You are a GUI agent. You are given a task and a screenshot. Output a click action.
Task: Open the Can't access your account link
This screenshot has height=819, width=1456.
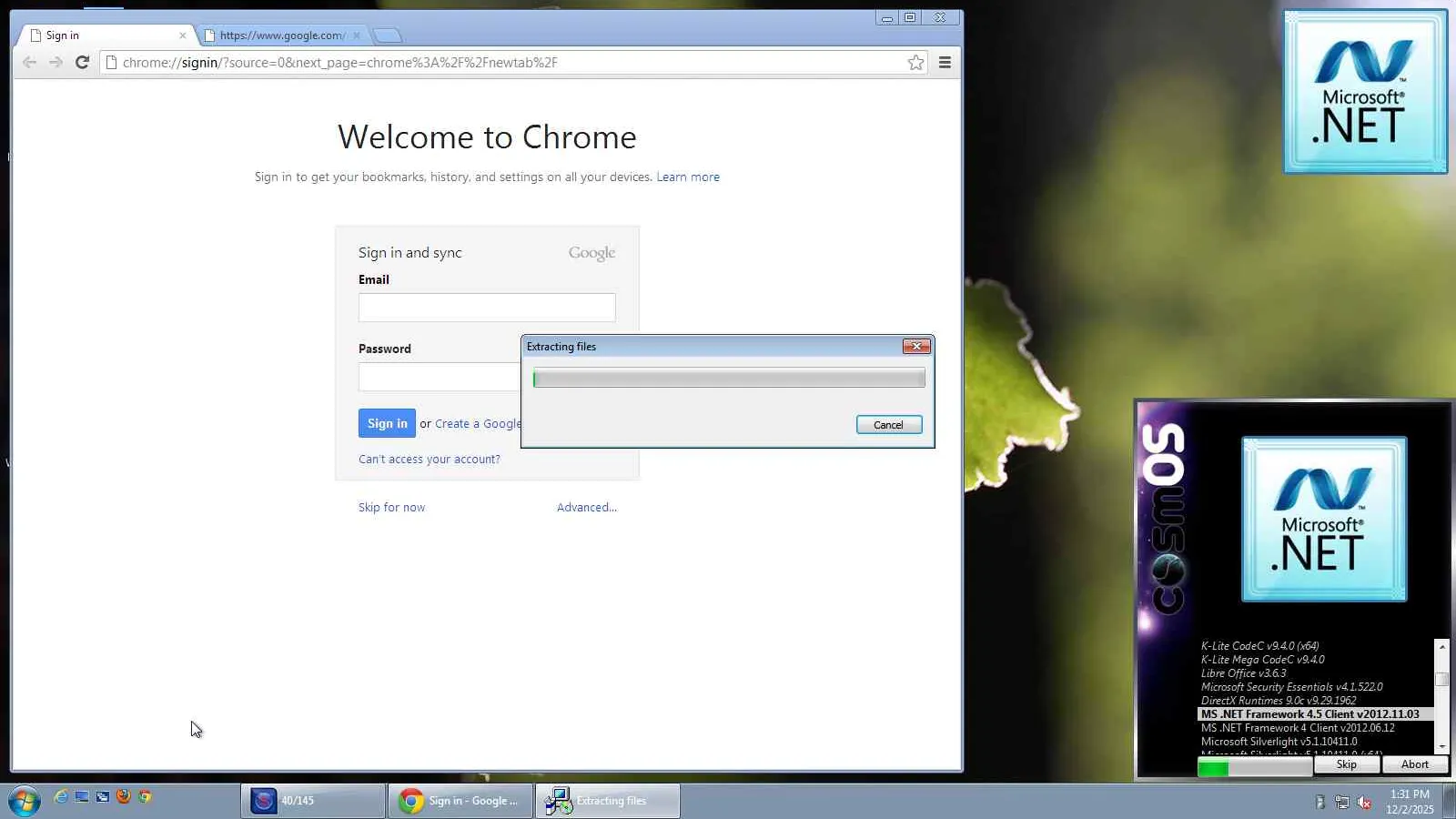pos(430,460)
